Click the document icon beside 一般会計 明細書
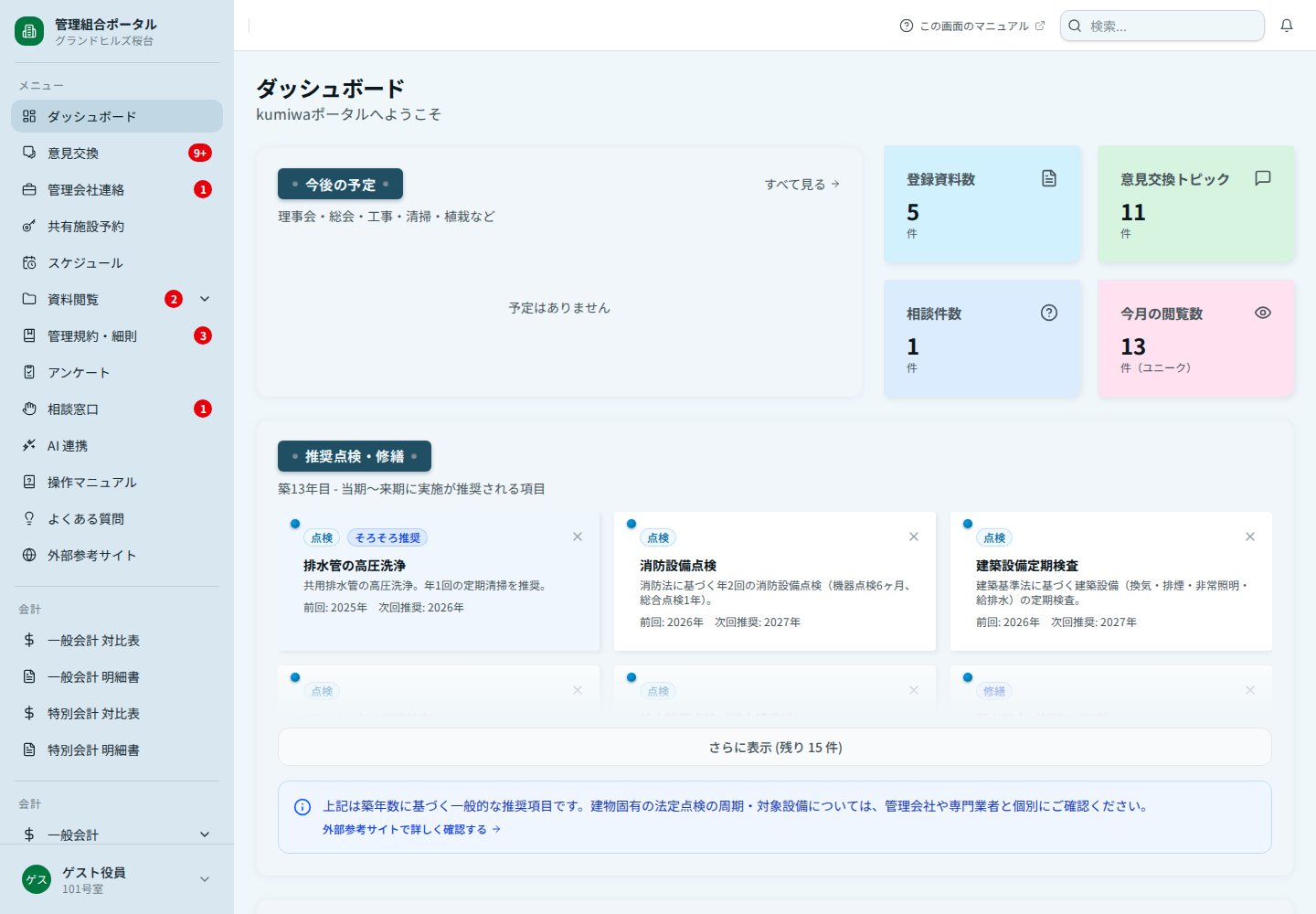This screenshot has height=914, width=1316. 29,676
